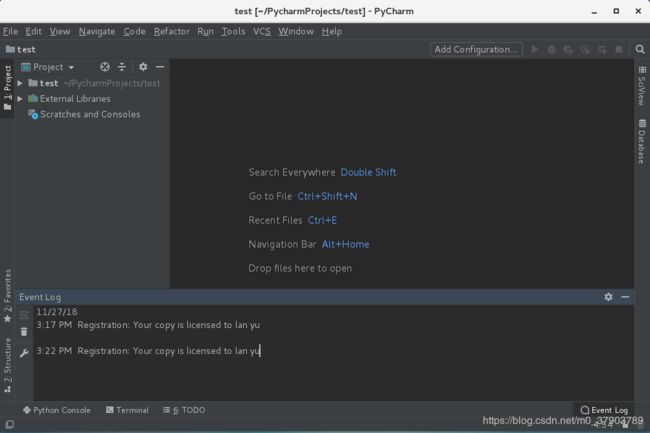Open the View menu

click(60, 31)
